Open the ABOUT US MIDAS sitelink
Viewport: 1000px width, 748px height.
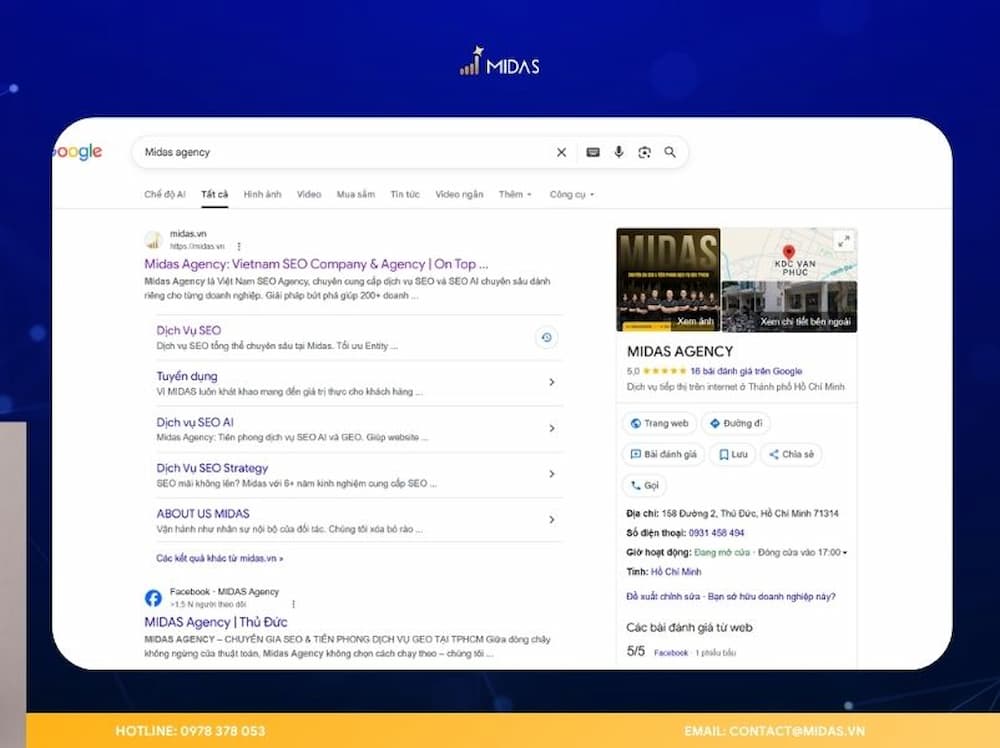(x=203, y=514)
